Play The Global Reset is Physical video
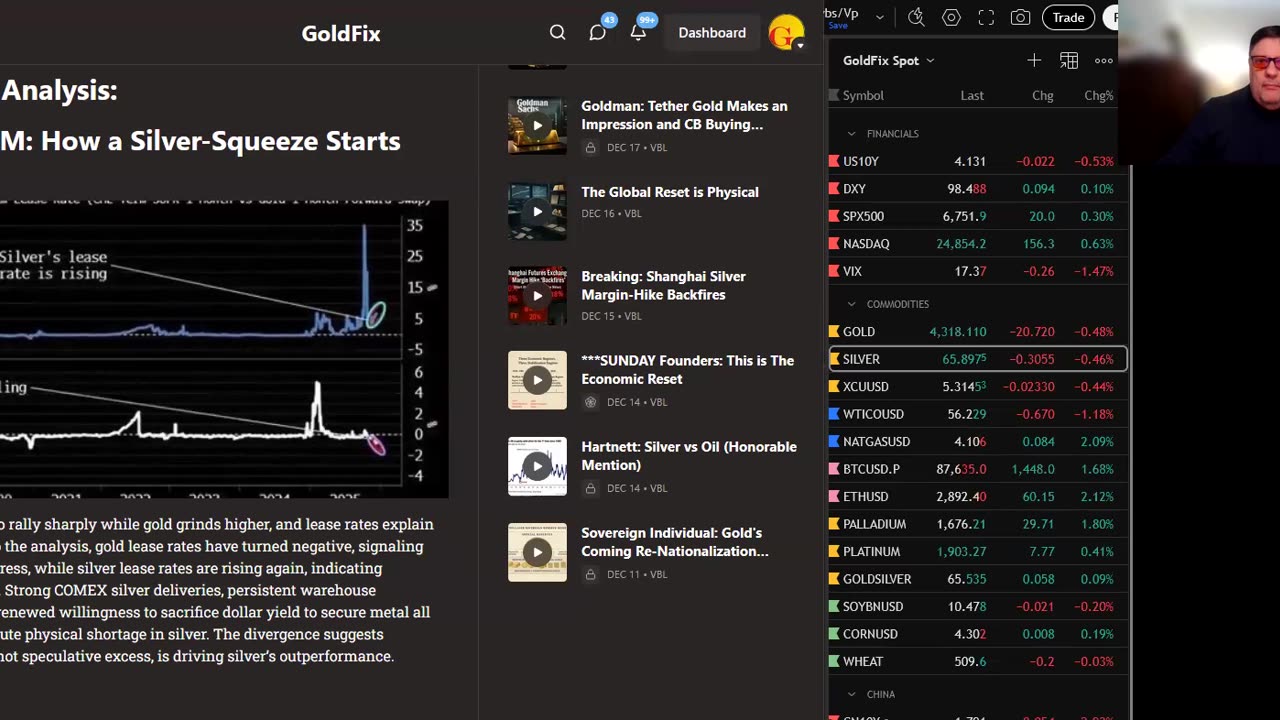The height and width of the screenshot is (720, 1280). (x=537, y=211)
